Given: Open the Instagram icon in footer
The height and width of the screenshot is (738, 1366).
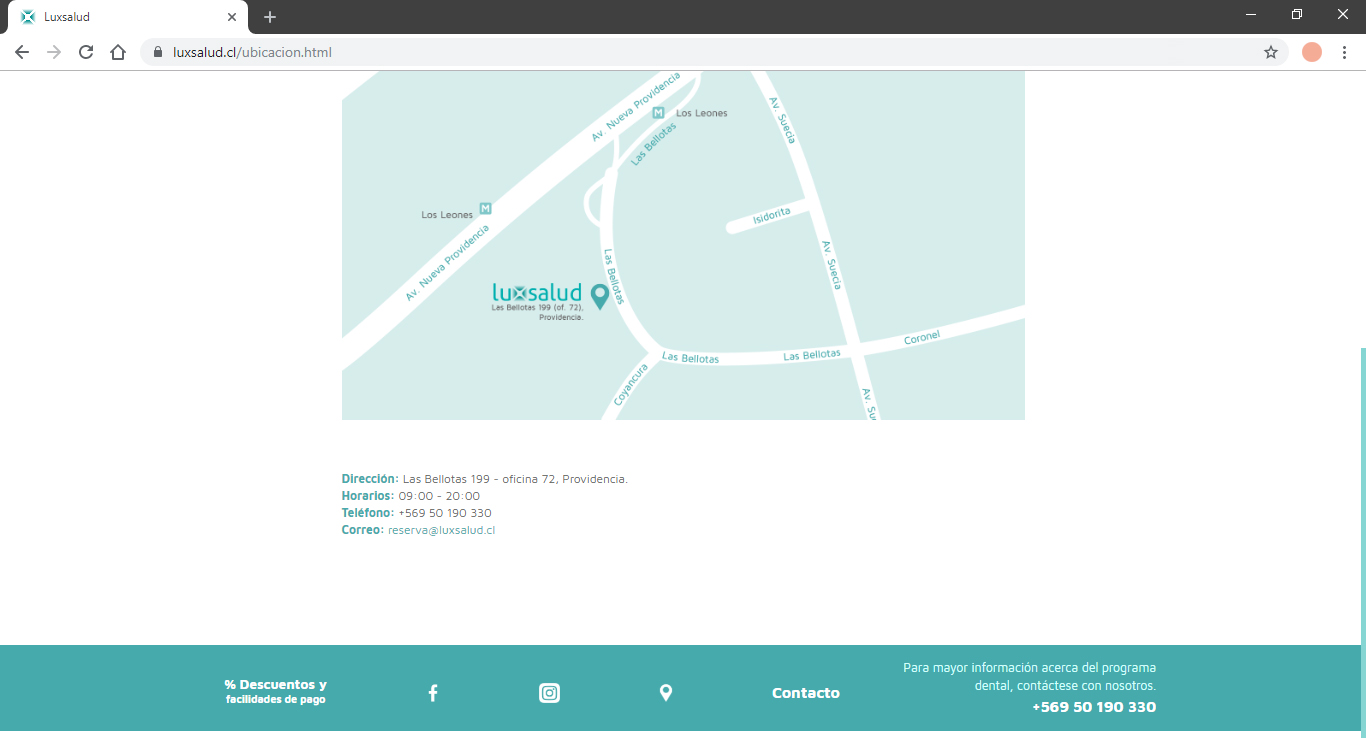Looking at the screenshot, I should pos(549,693).
